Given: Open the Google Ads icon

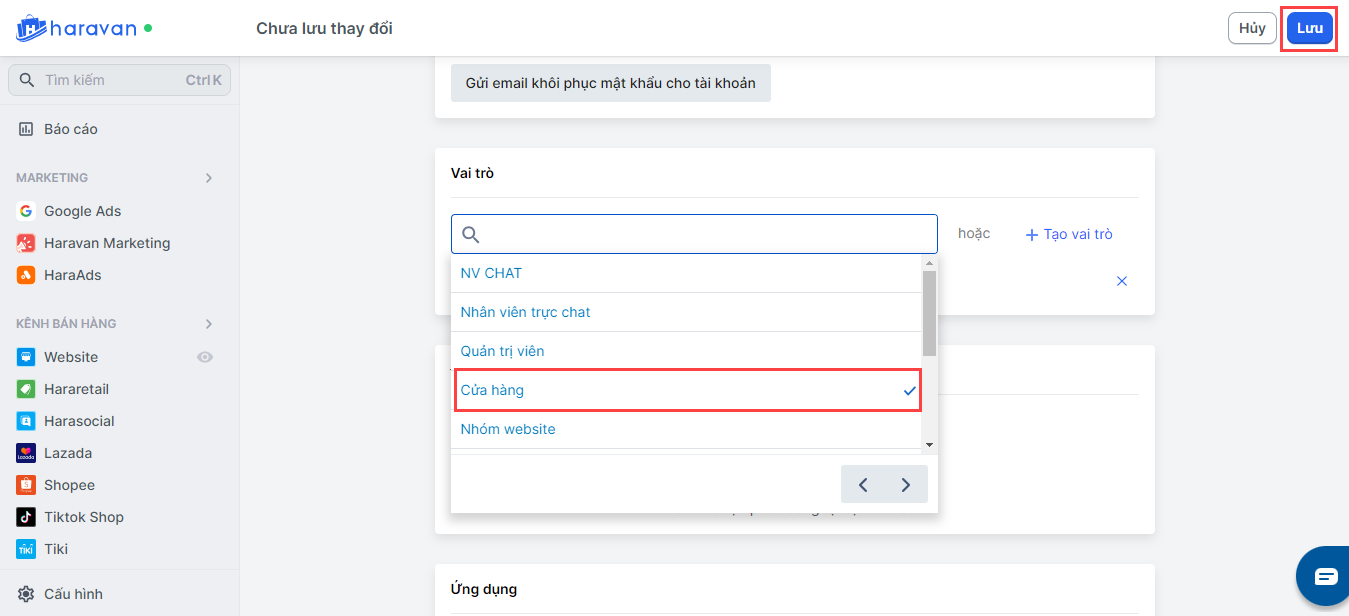Looking at the screenshot, I should 26,211.
